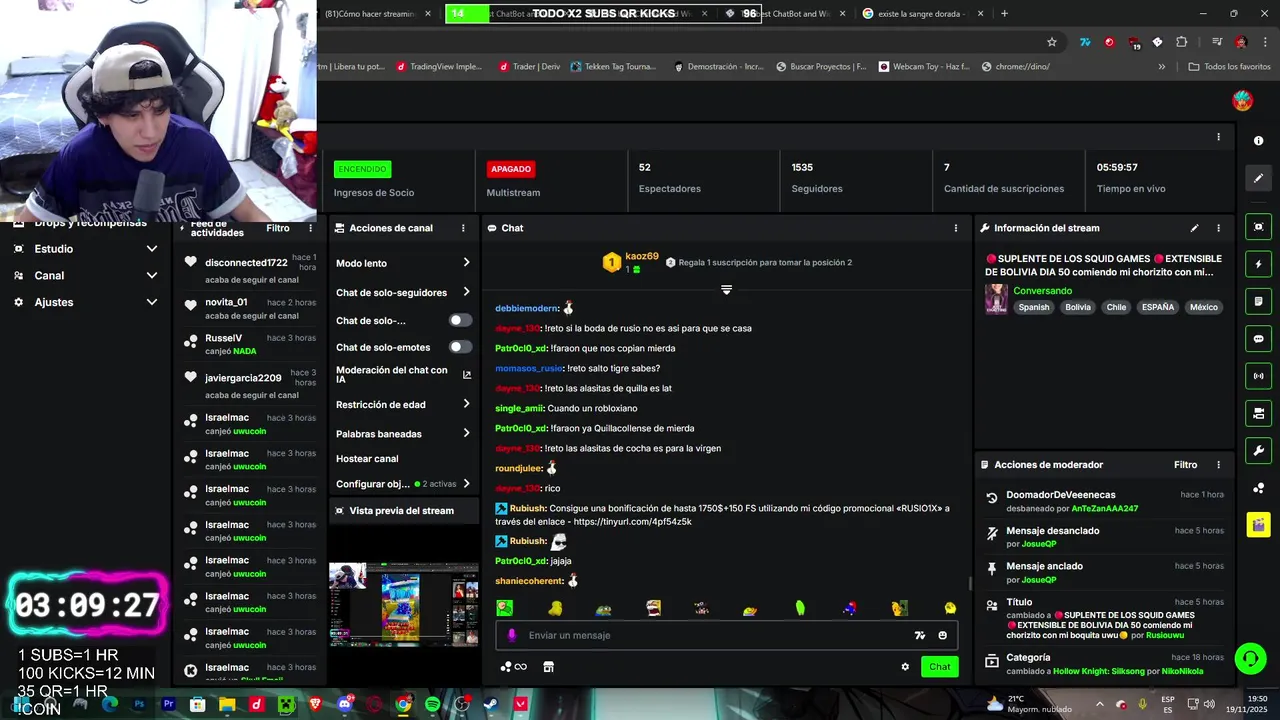
Task: Expand Restricción de edad settings
Action: tap(466, 404)
